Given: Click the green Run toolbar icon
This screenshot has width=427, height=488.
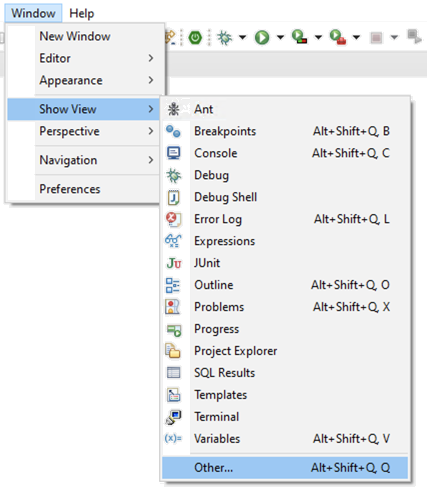Looking at the screenshot, I should [x=262, y=37].
